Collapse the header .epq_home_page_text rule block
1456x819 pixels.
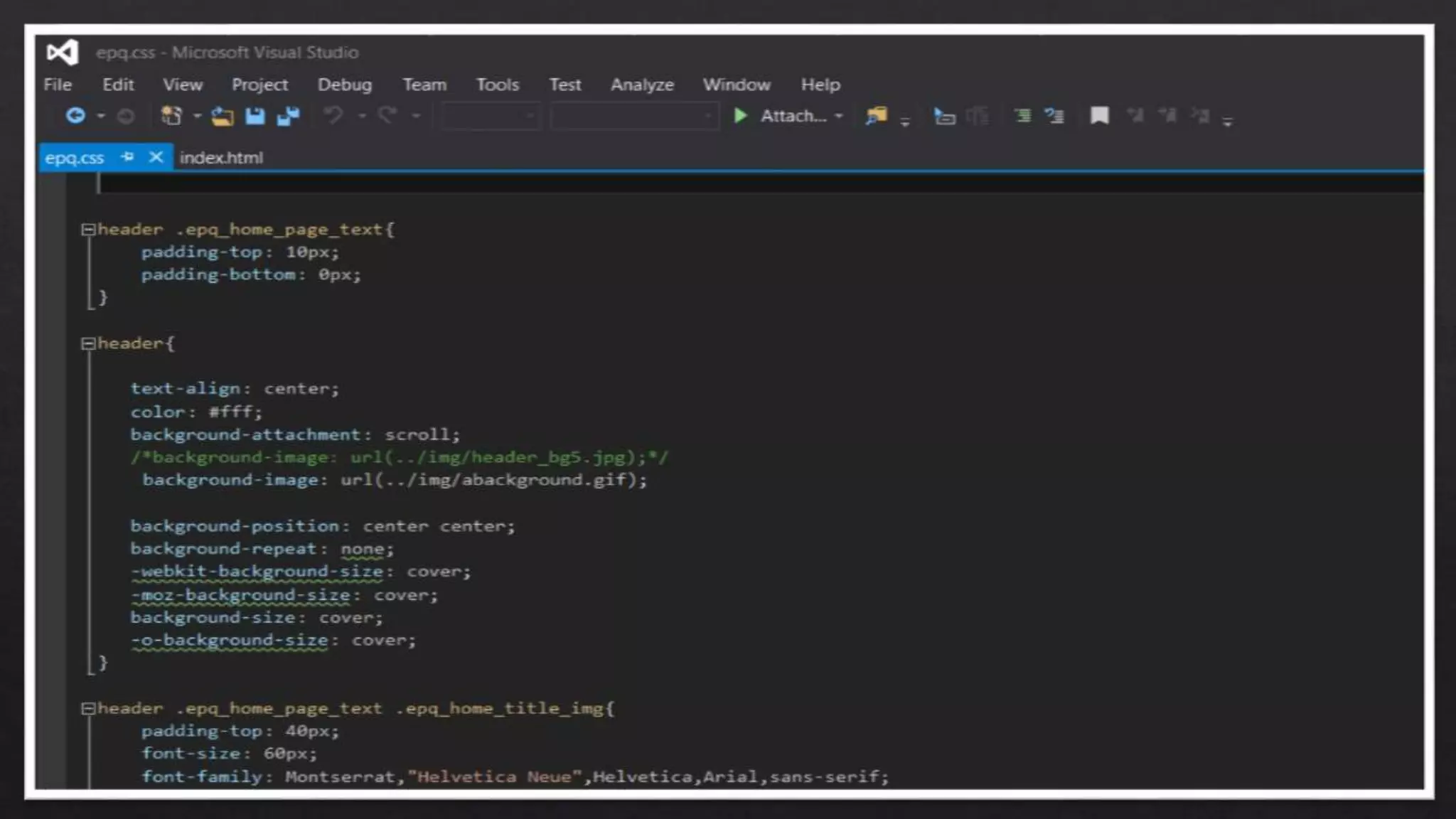pyautogui.click(x=88, y=230)
